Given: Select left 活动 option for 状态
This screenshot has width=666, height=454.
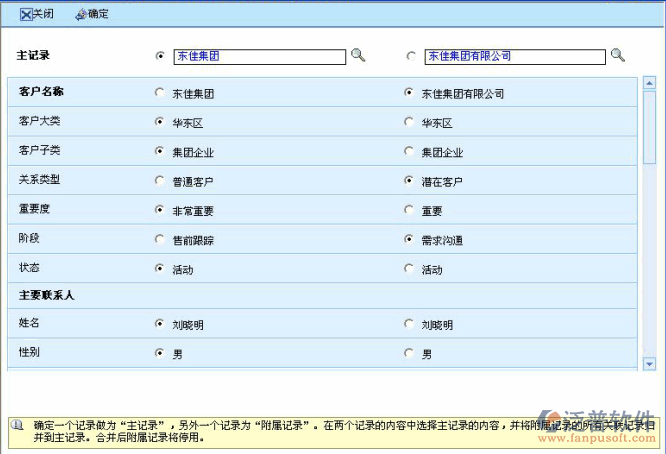Looking at the screenshot, I should 160,268.
